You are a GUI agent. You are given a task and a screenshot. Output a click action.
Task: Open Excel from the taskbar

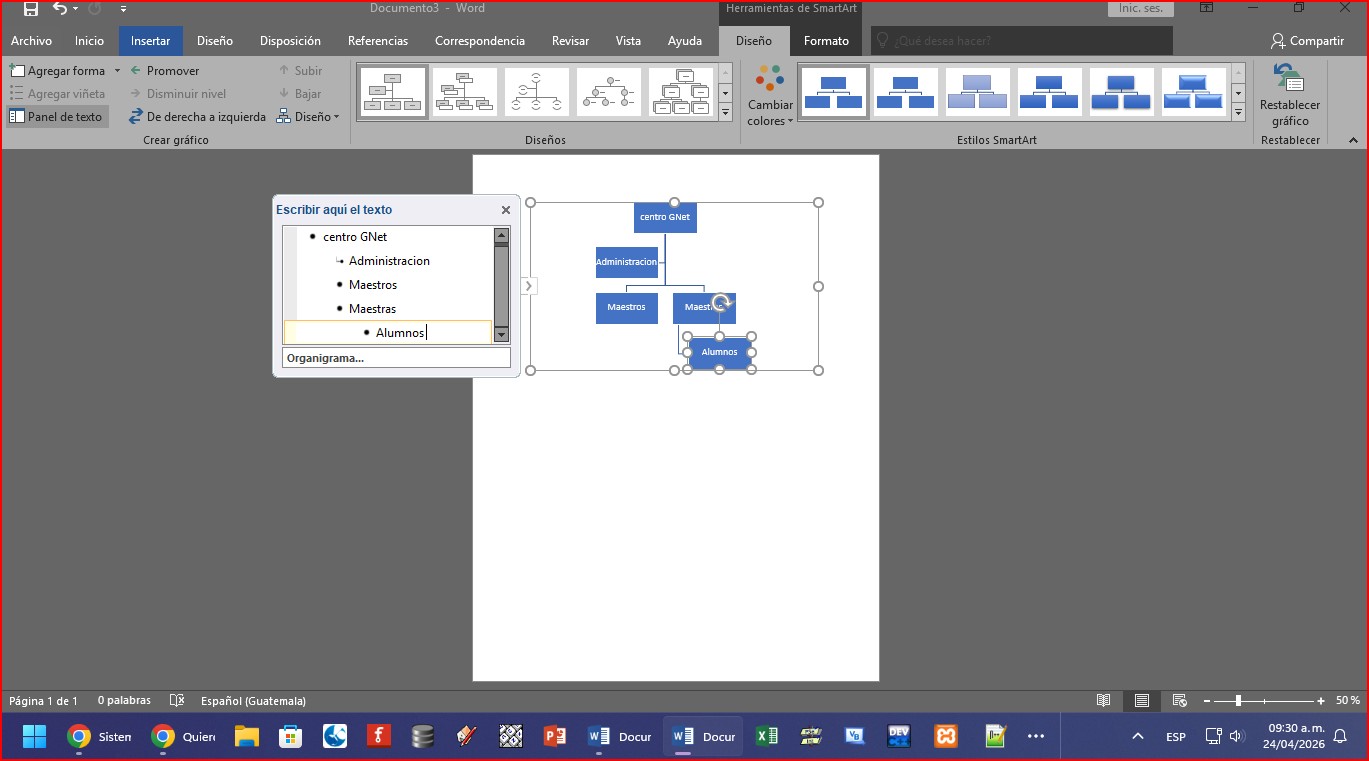pyautogui.click(x=767, y=737)
